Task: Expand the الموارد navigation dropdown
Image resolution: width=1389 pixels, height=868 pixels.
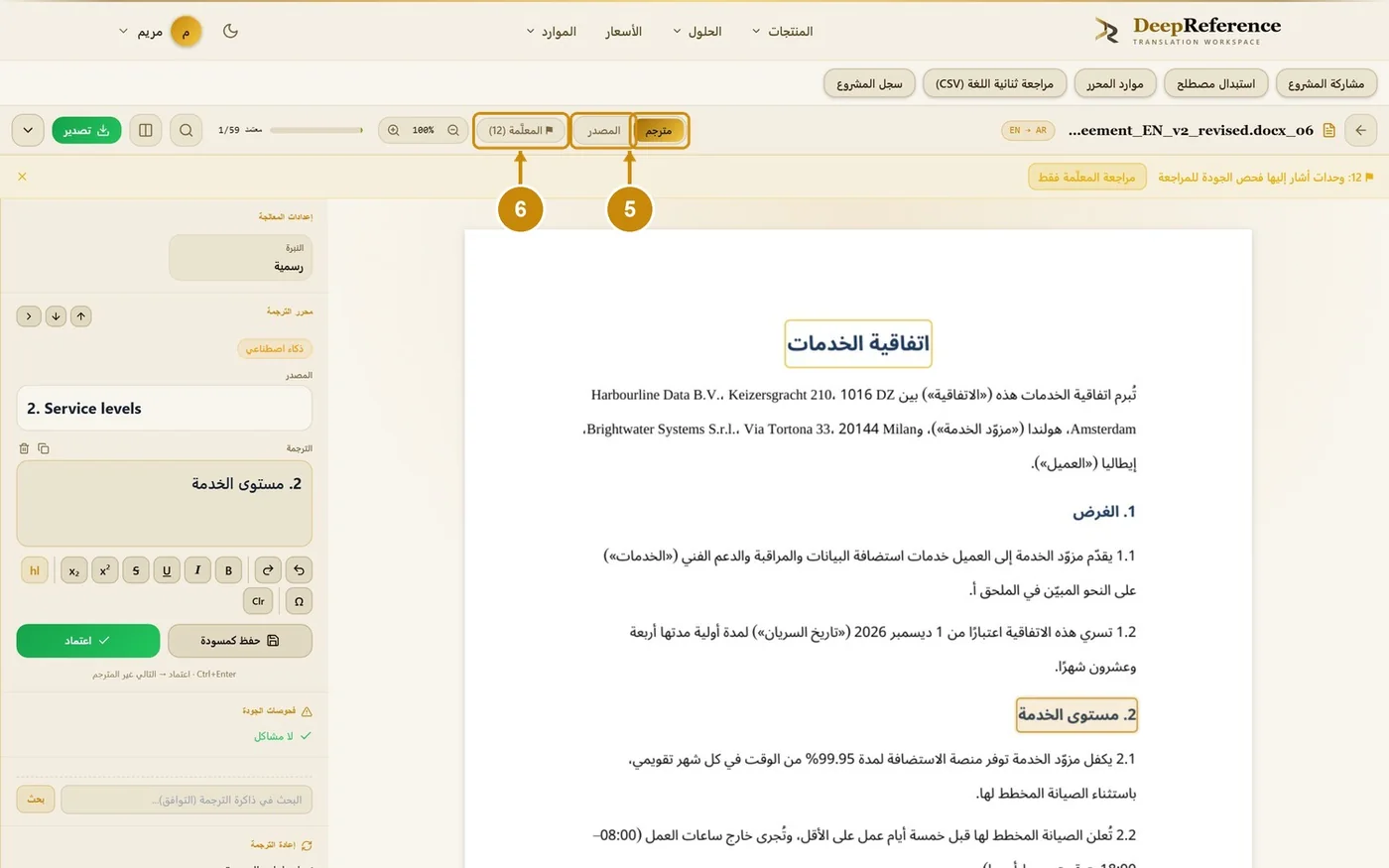Action: (x=552, y=32)
